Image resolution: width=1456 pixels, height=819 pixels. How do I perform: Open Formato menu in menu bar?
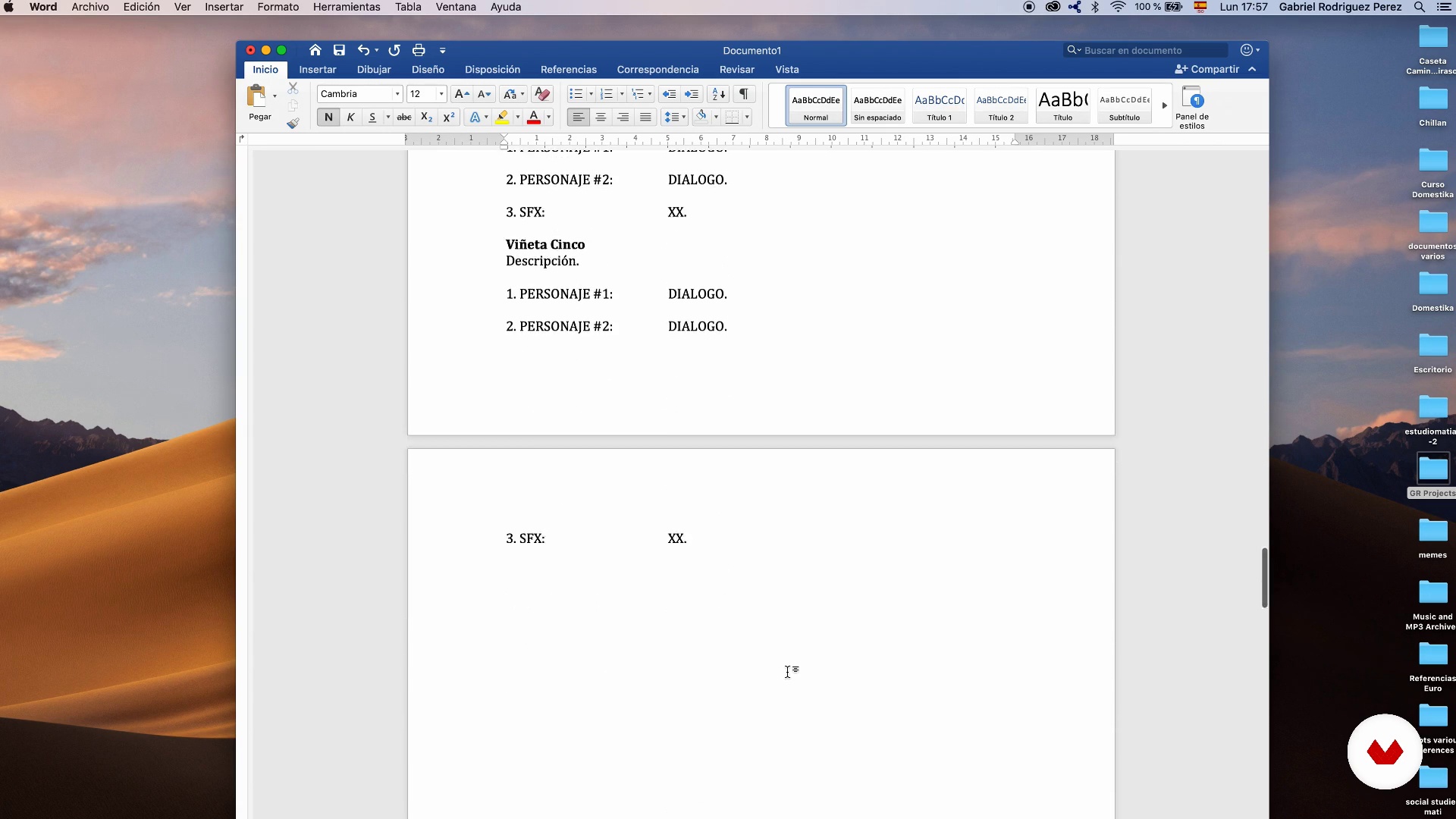278,7
